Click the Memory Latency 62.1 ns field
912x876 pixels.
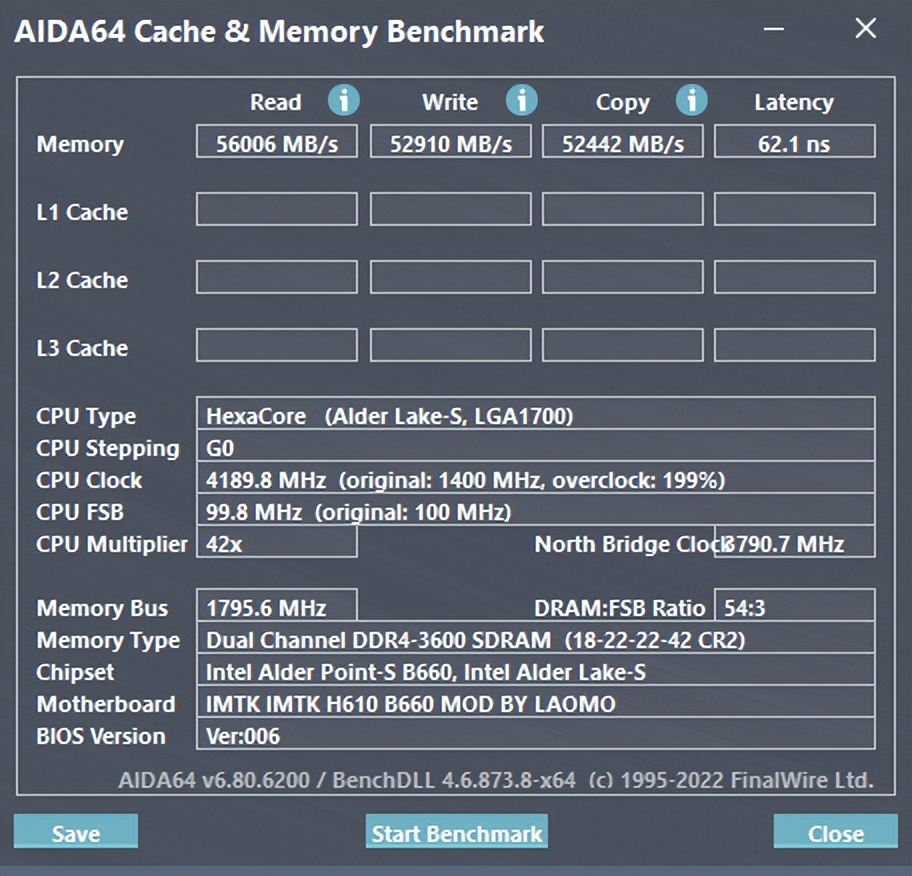(794, 143)
